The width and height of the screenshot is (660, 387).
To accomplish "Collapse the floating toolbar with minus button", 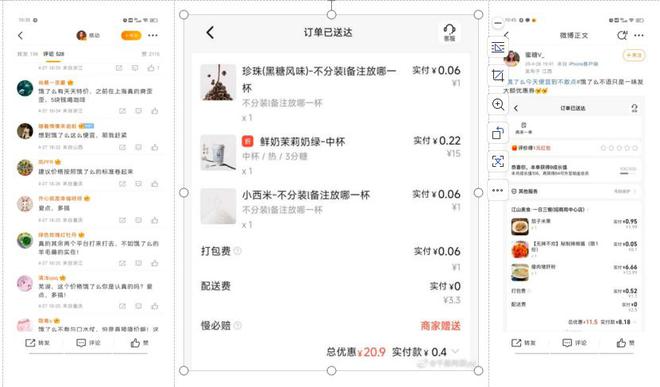I will tap(498, 23).
